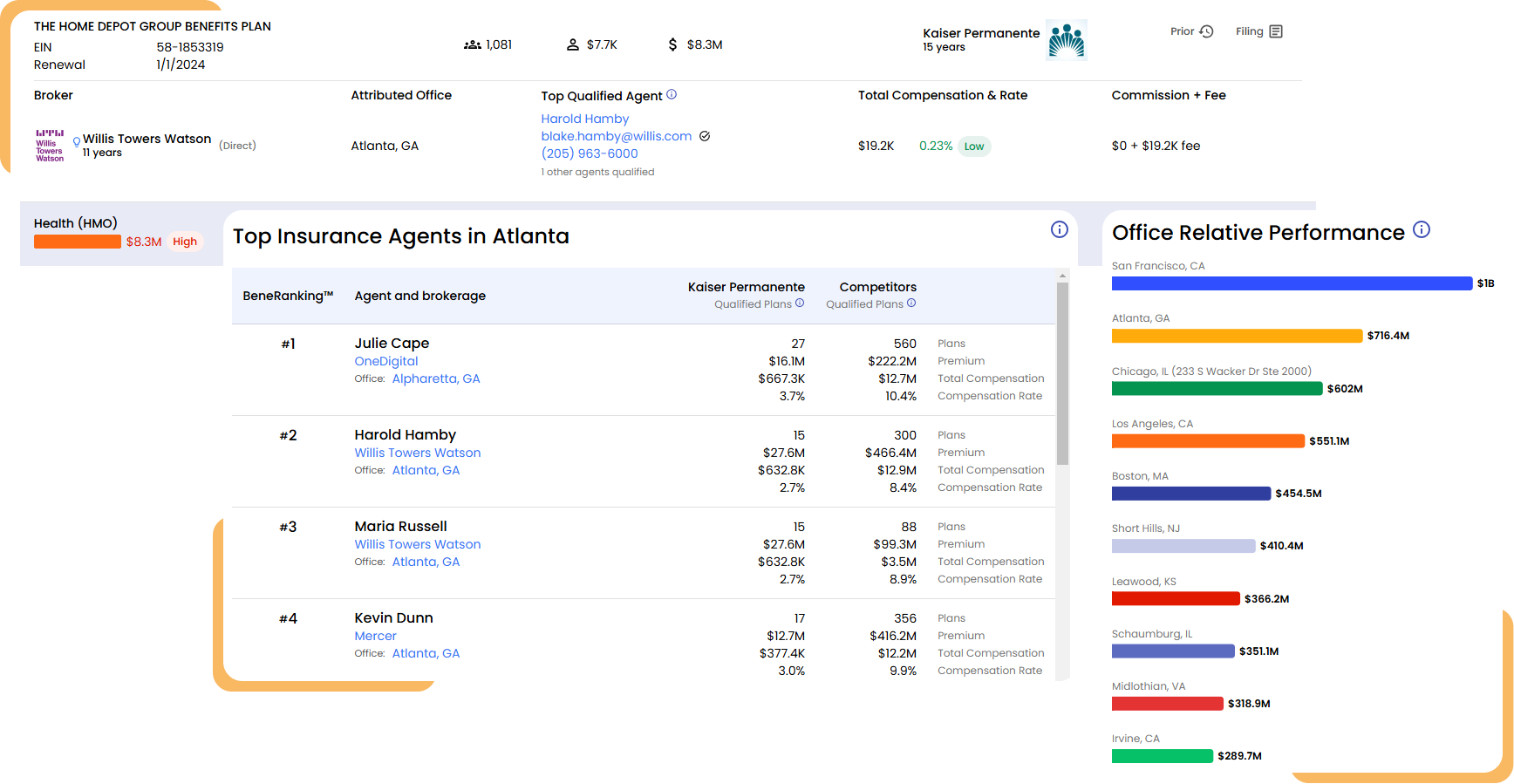Click the $0 + $19.2K fee value

1156,146
